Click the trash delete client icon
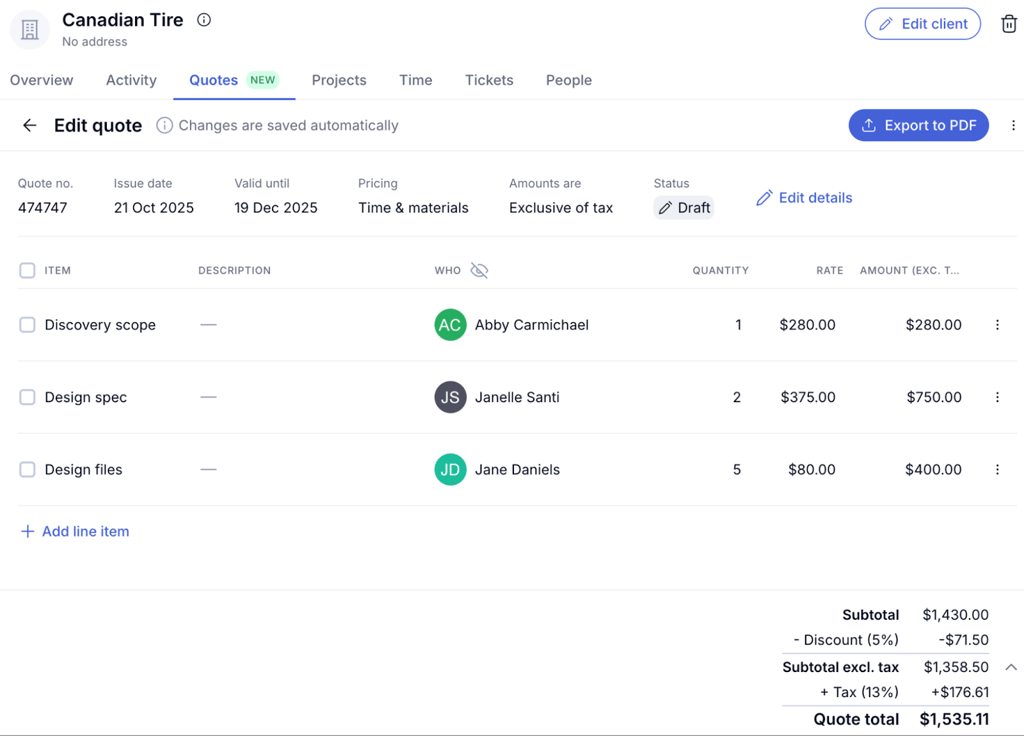 1008,24
